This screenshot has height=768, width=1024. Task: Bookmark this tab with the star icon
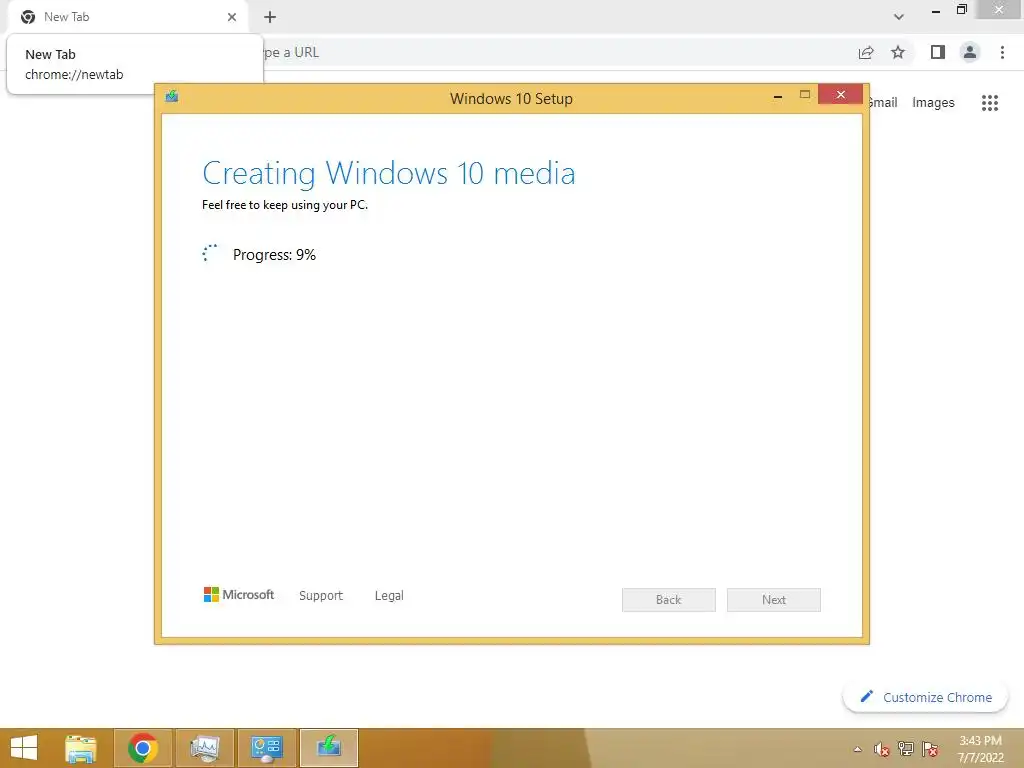pyautogui.click(x=898, y=52)
